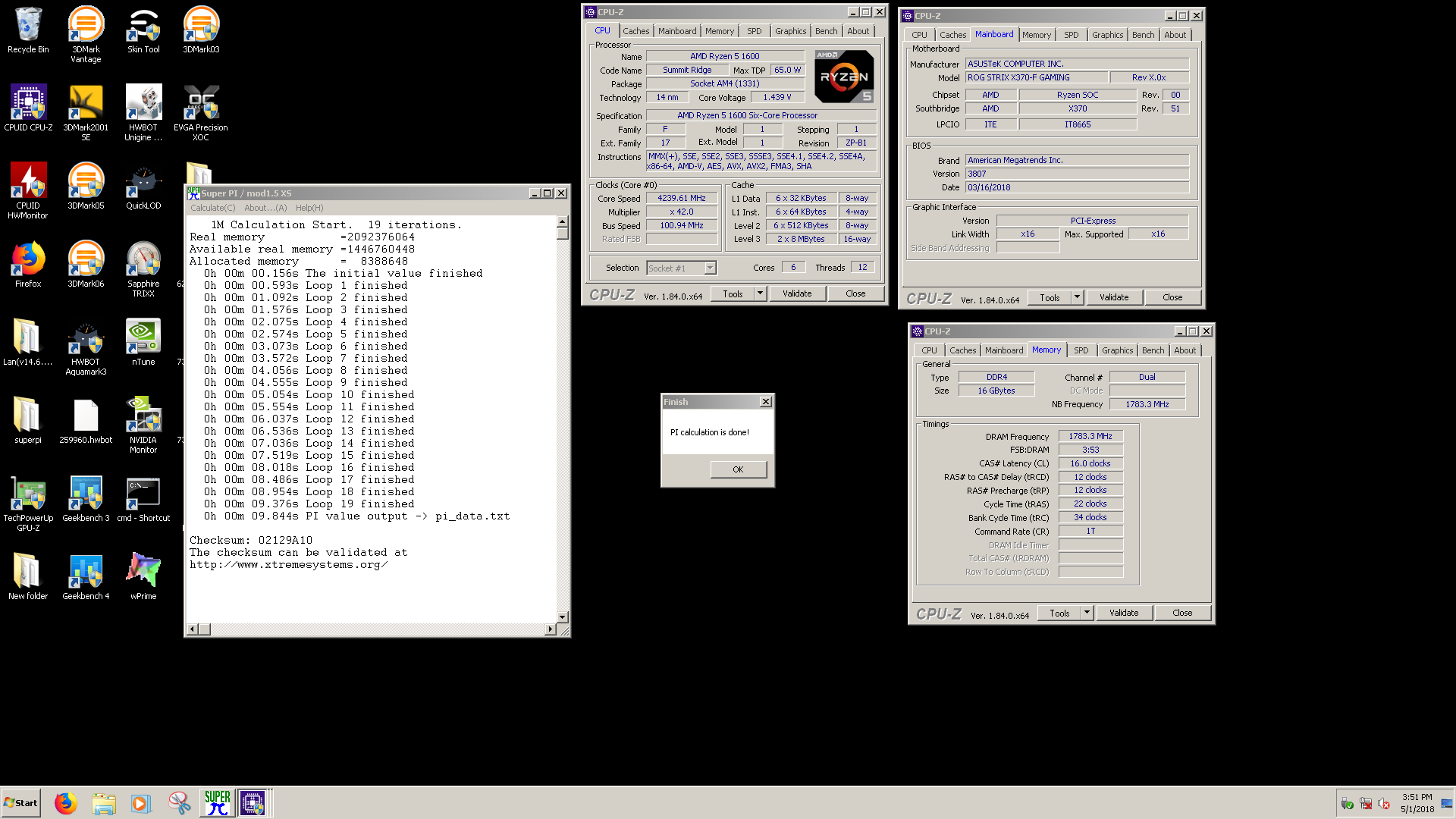The width and height of the screenshot is (1456, 819).
Task: Click Super PI vertical scrollbar up arrow
Action: click(563, 221)
